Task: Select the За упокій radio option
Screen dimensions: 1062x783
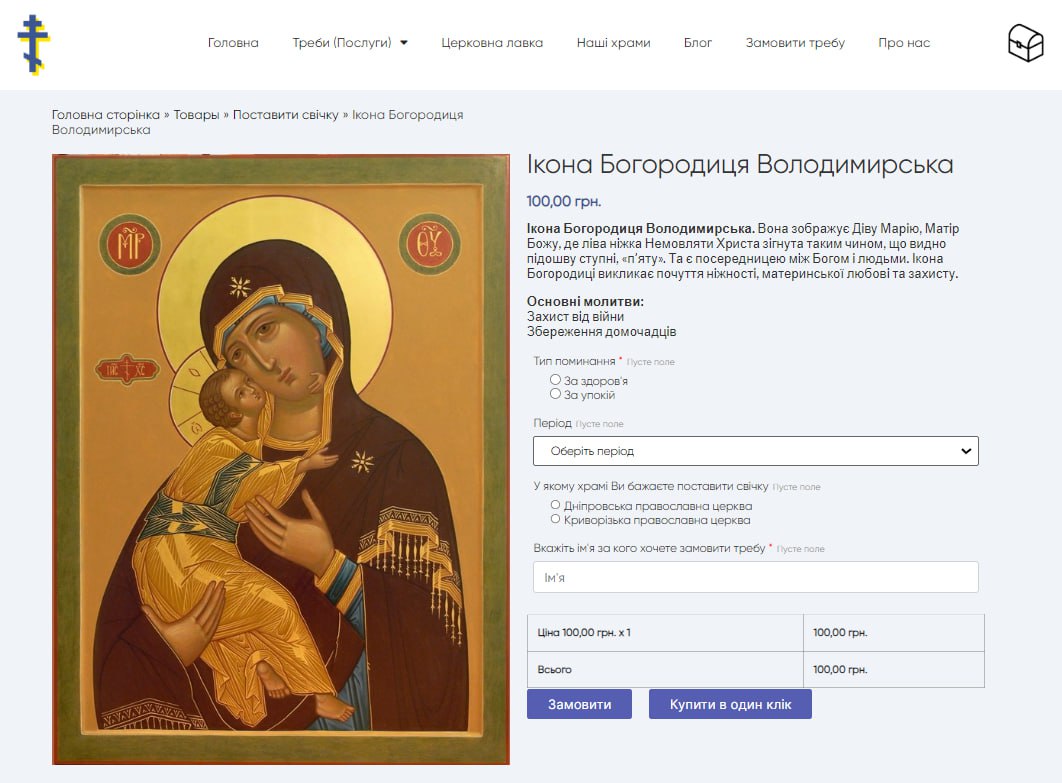Action: point(556,394)
